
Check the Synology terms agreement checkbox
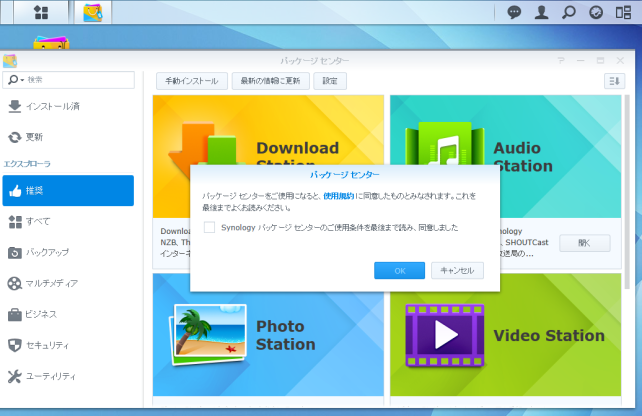[x=209, y=227]
